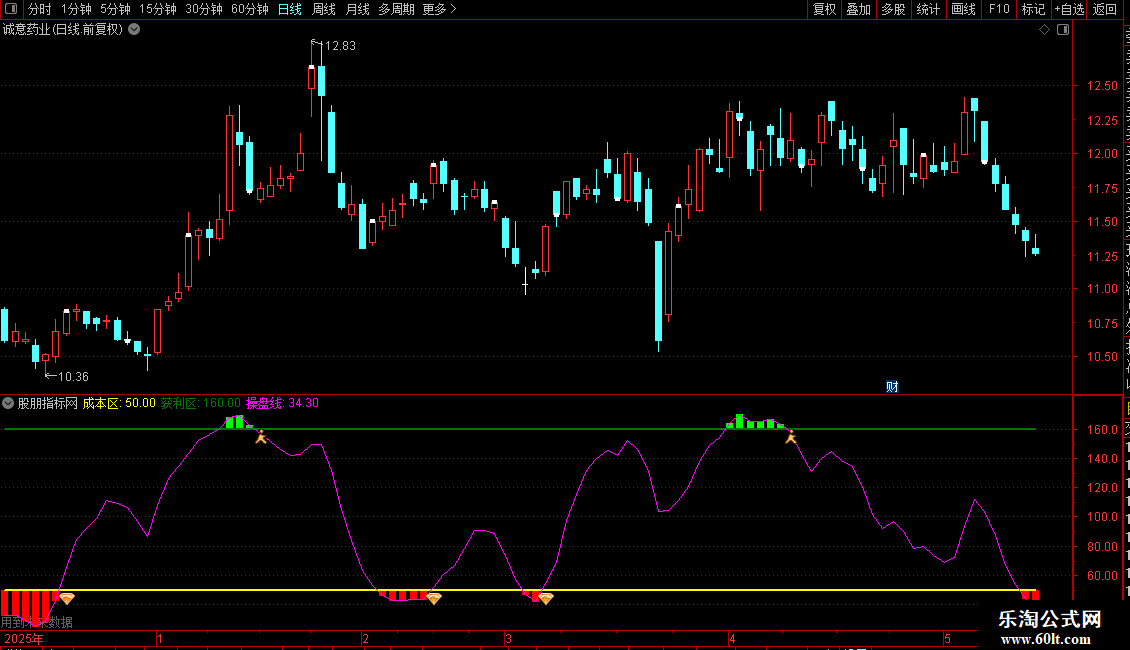Image resolution: width=1130 pixels, height=650 pixels.
Task: Click the 160.0 indicator axis label
Action: tap(1102, 429)
